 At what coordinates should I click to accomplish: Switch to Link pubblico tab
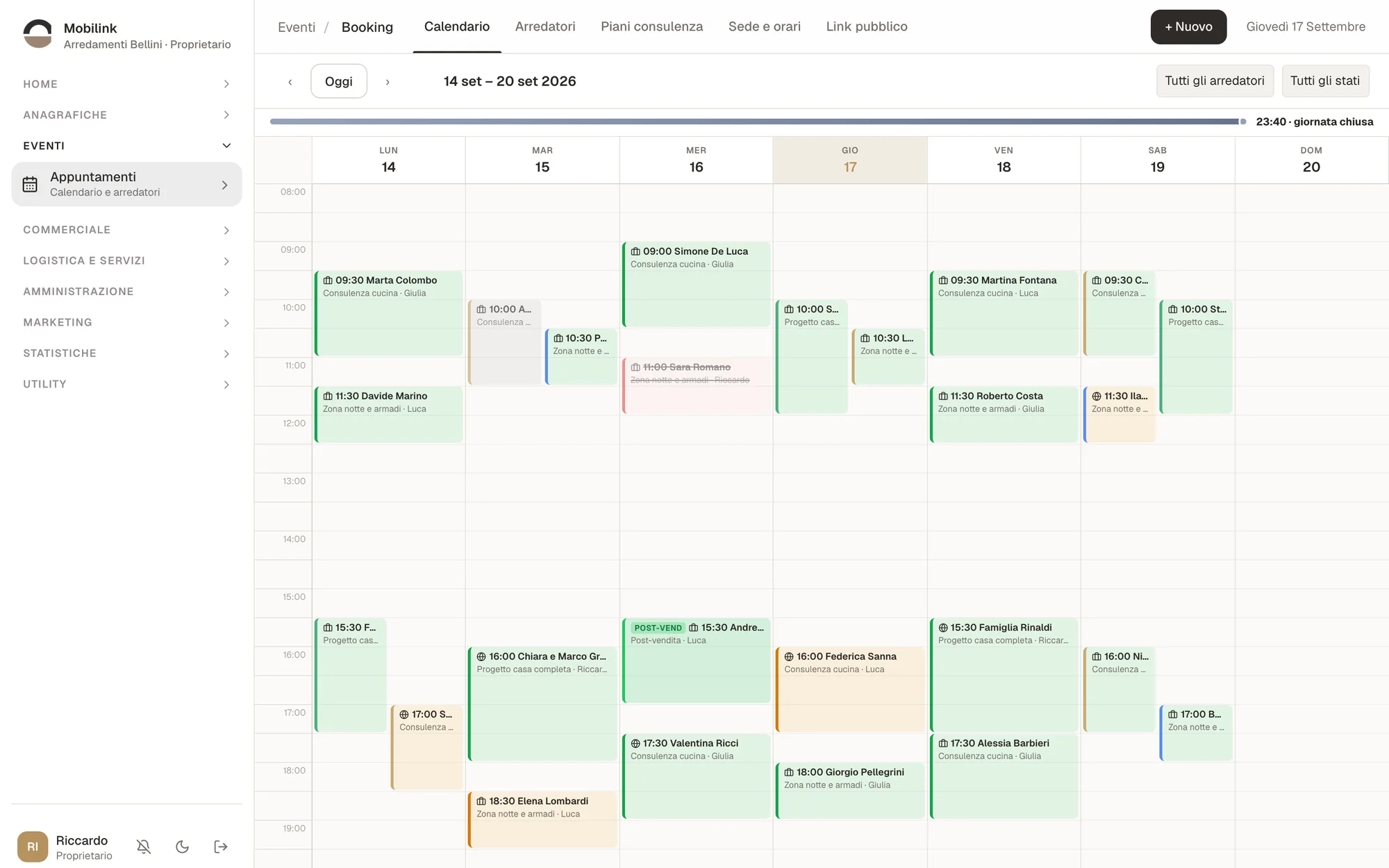pyautogui.click(x=867, y=26)
